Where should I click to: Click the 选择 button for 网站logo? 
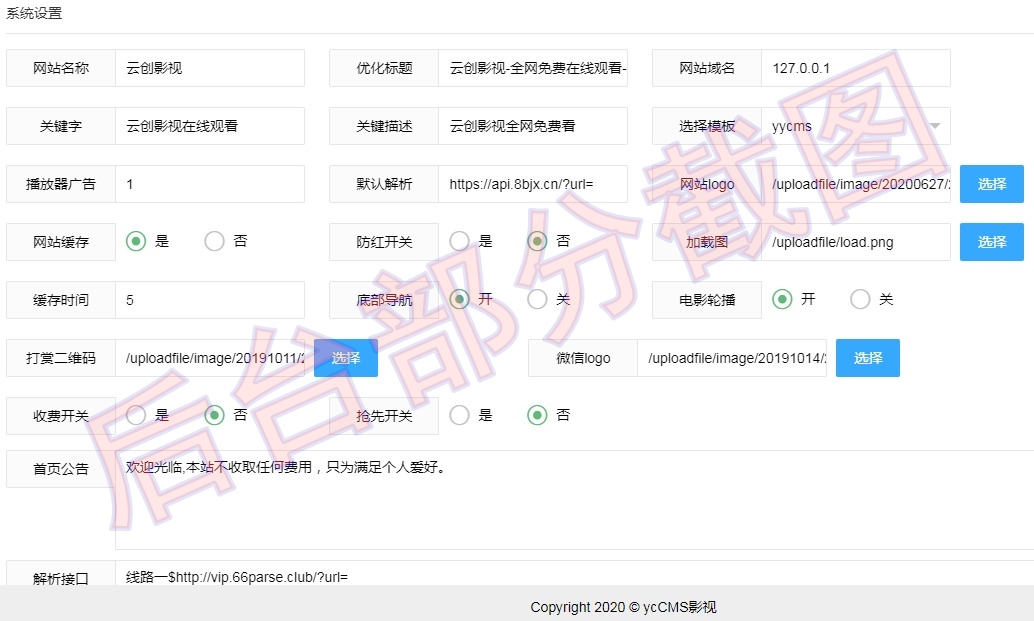[991, 184]
